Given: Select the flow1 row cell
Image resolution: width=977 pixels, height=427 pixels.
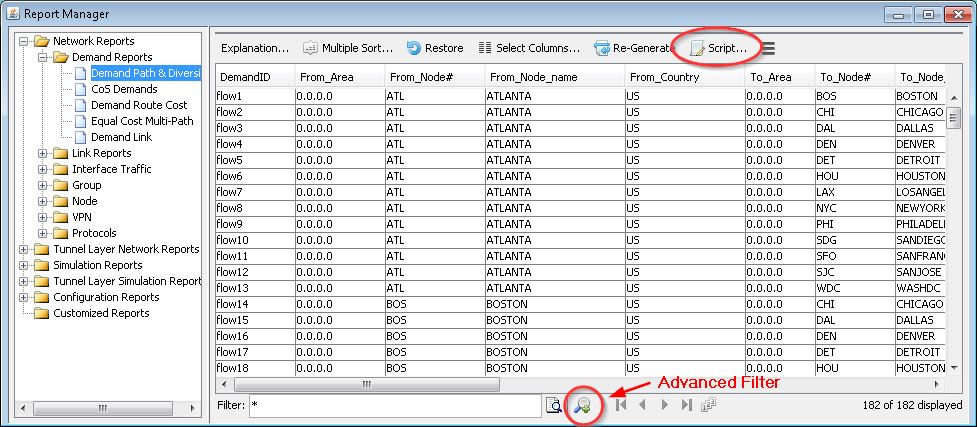Looking at the screenshot, I should (x=255, y=96).
